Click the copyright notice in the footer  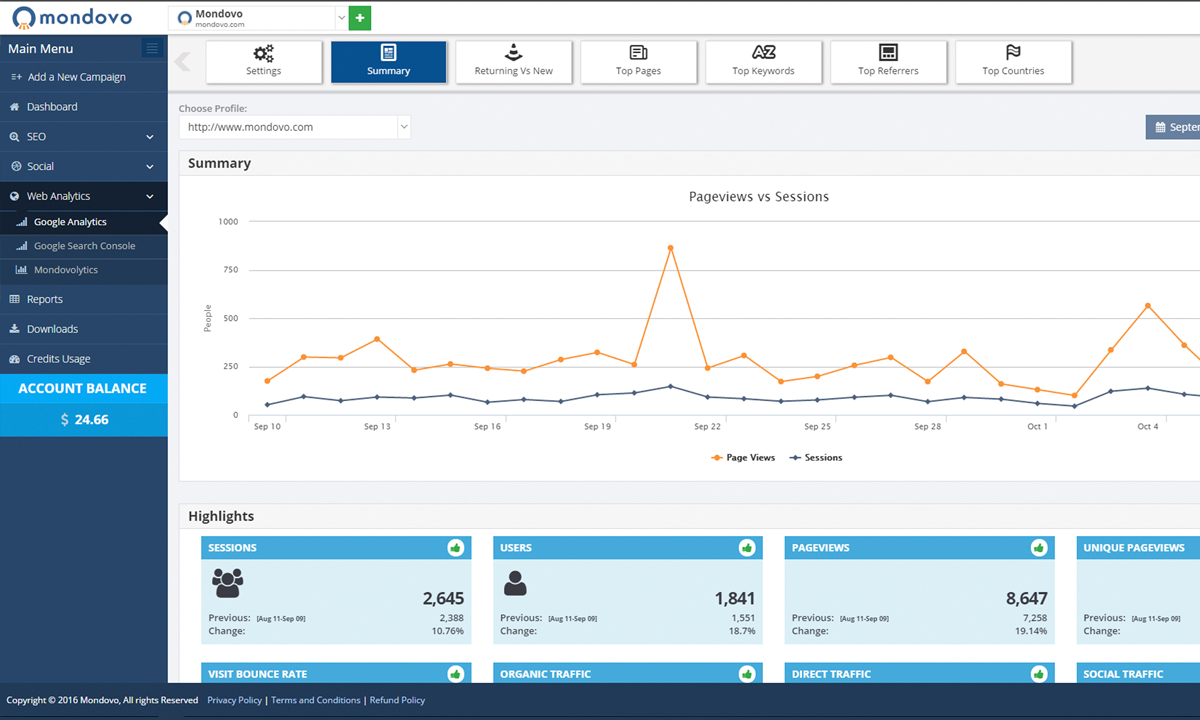(x=102, y=700)
